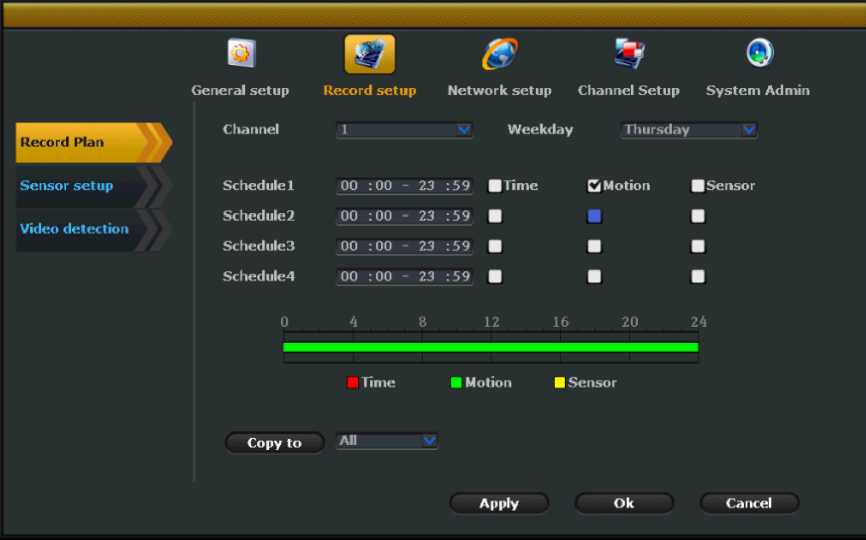The width and height of the screenshot is (866, 540).
Task: Open the System Admin icon
Action: coord(758,53)
